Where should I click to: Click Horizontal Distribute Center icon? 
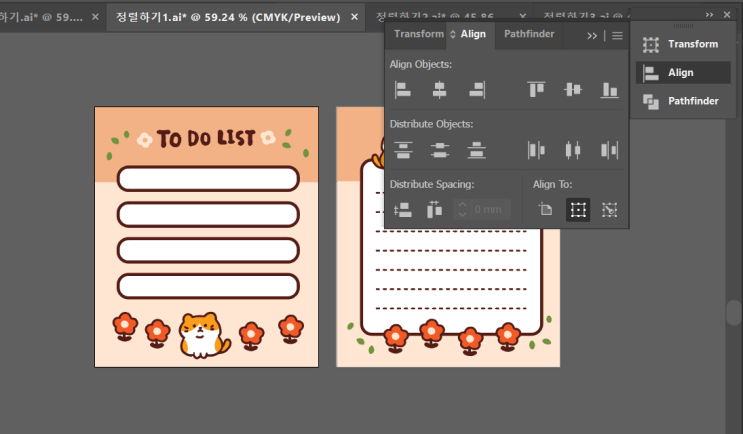point(573,150)
